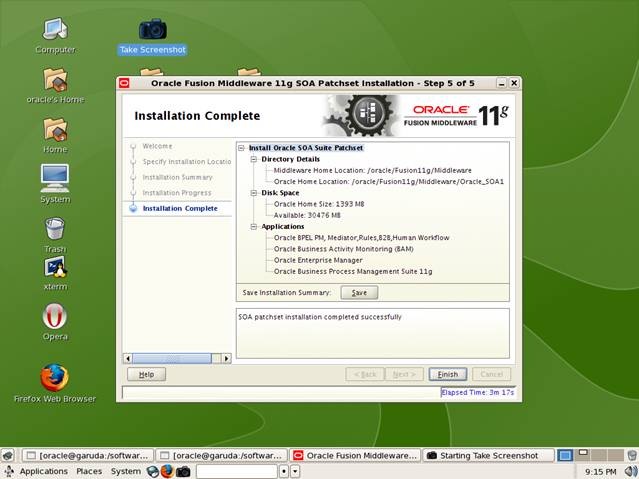Image resolution: width=639 pixels, height=479 pixels.
Task: Open the Home folder desktop icon
Action: pos(55,136)
